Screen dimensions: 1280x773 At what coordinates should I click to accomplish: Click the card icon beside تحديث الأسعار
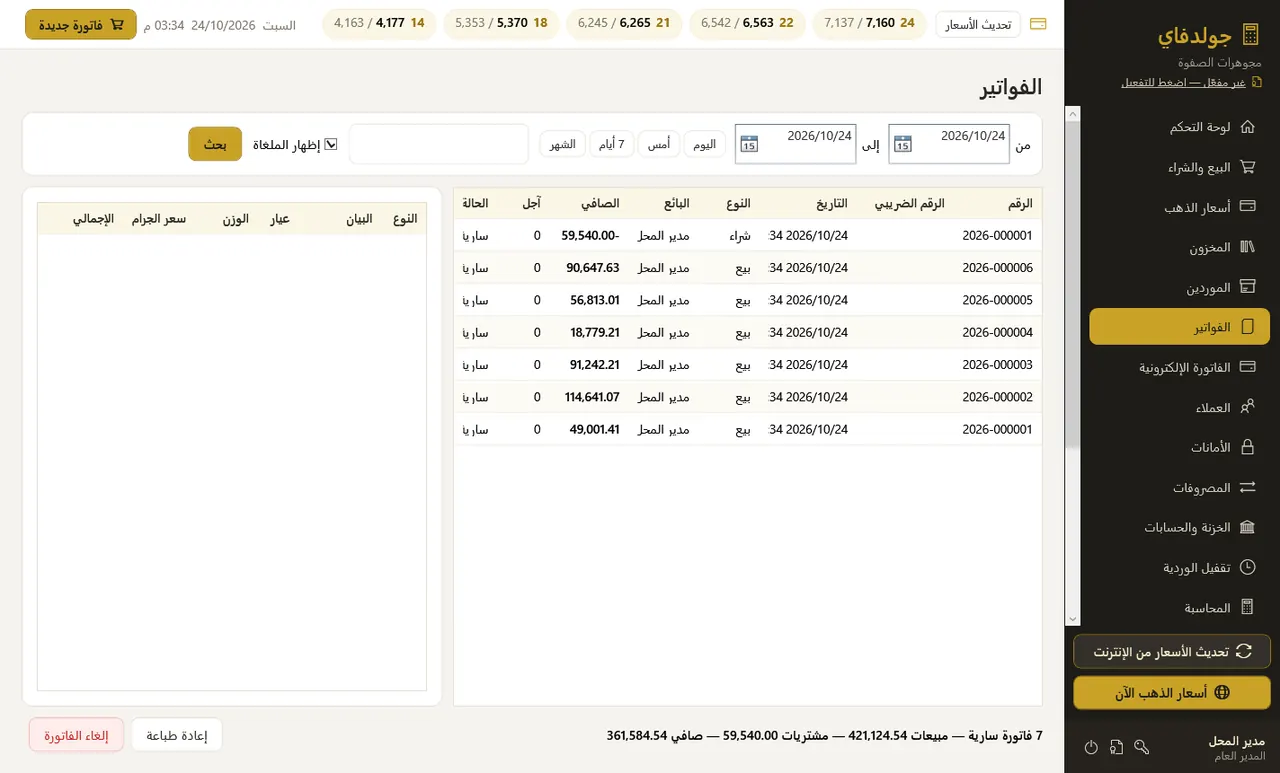coord(1038,24)
